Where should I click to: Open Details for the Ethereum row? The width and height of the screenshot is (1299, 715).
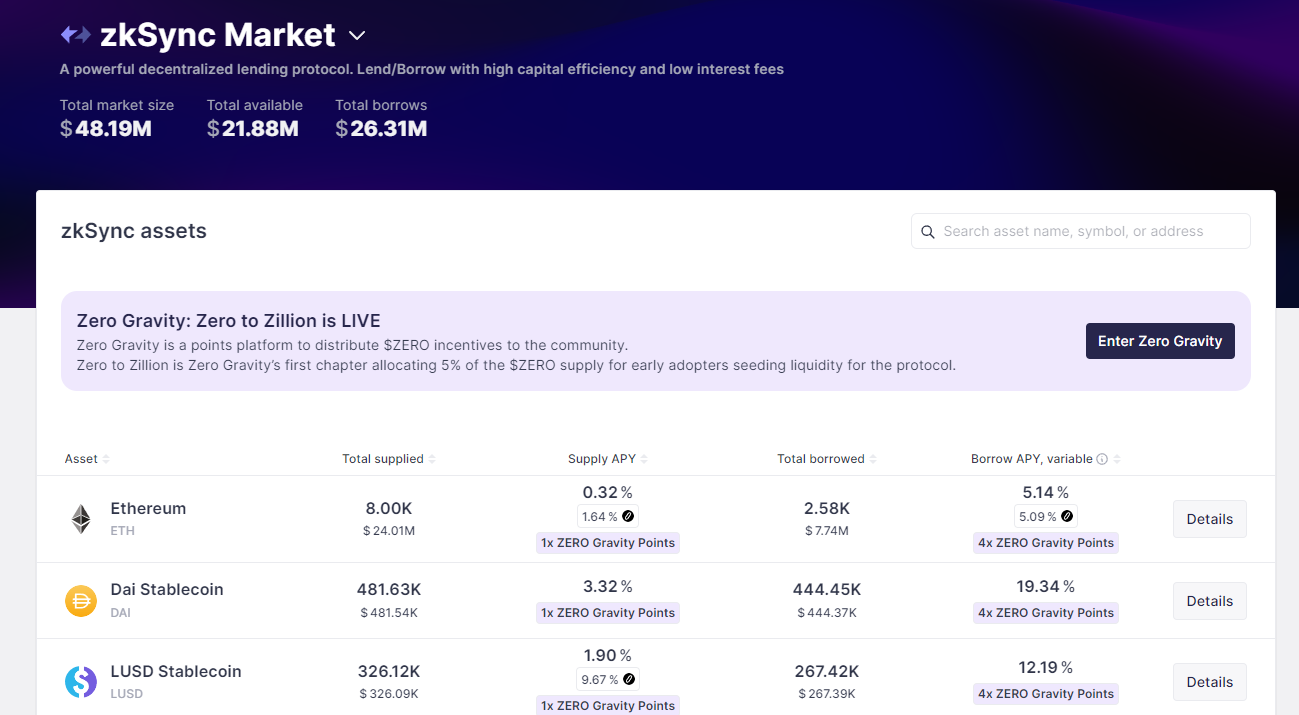pos(1210,519)
